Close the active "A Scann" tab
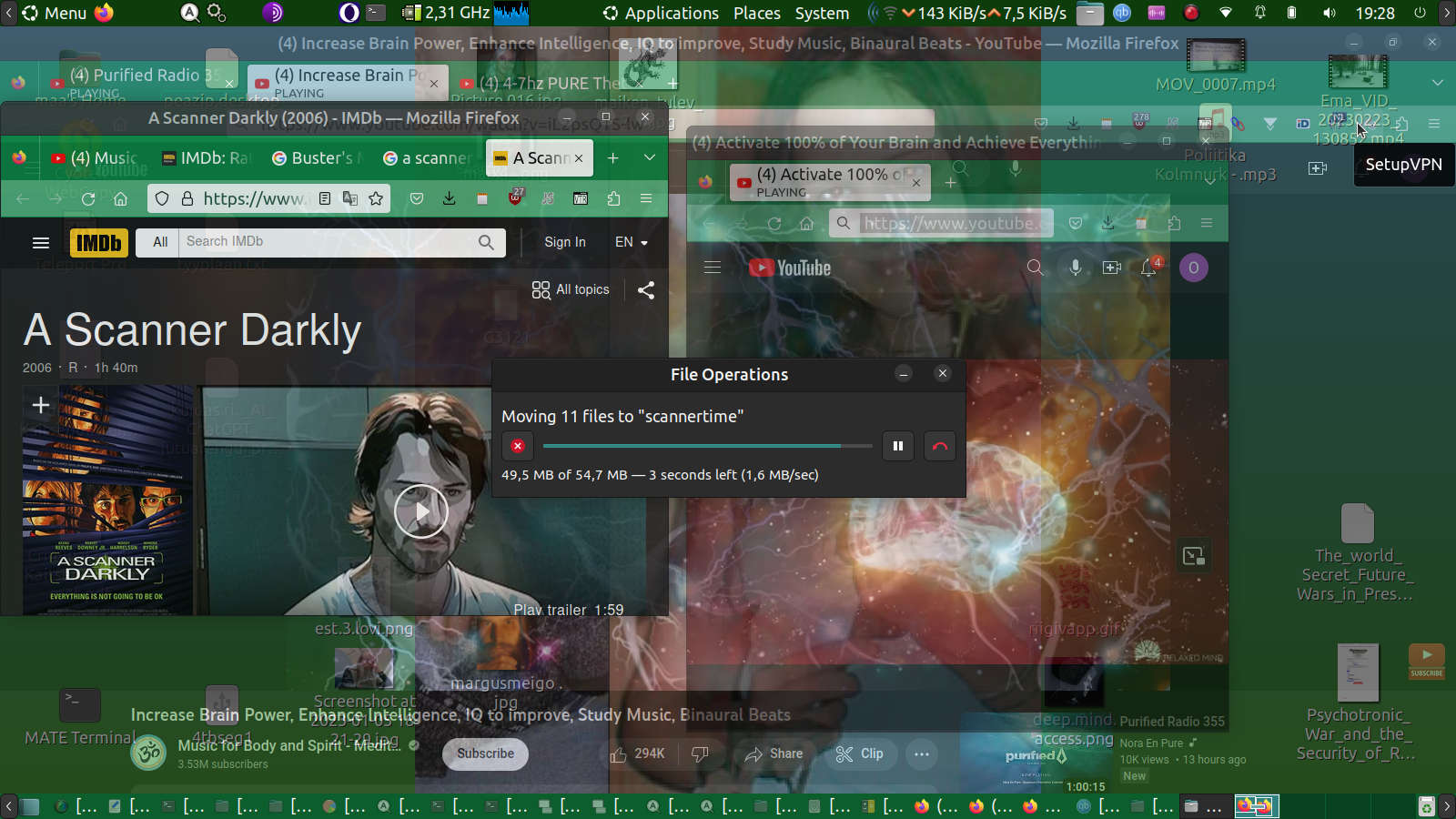This screenshot has height=819, width=1456. (x=579, y=158)
